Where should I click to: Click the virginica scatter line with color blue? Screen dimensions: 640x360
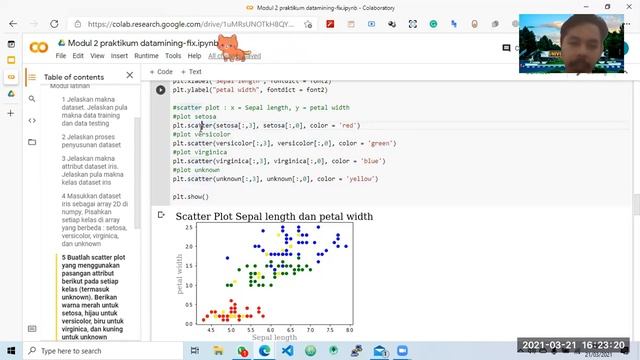pos(279,161)
